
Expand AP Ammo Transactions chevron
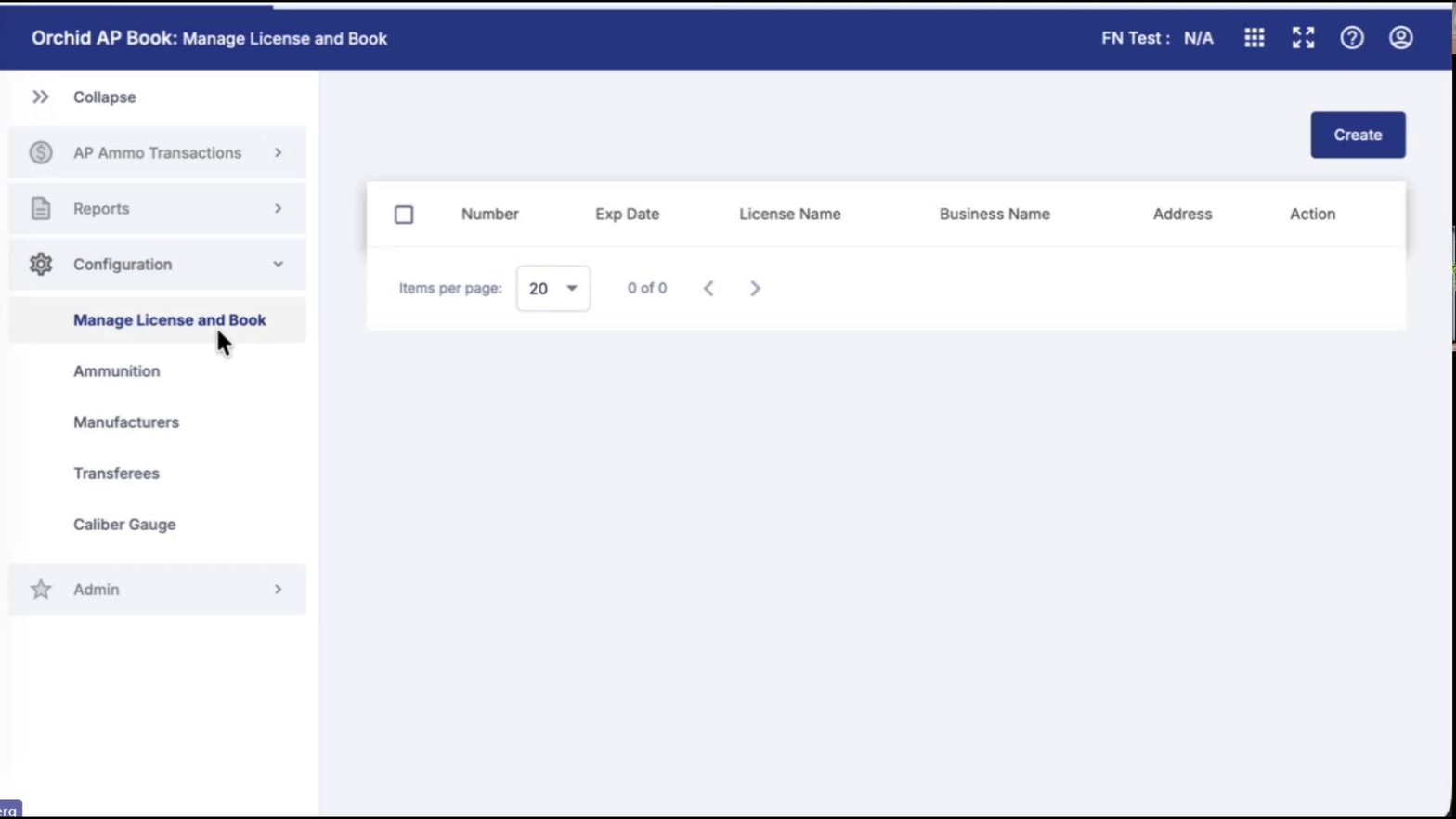point(278,152)
